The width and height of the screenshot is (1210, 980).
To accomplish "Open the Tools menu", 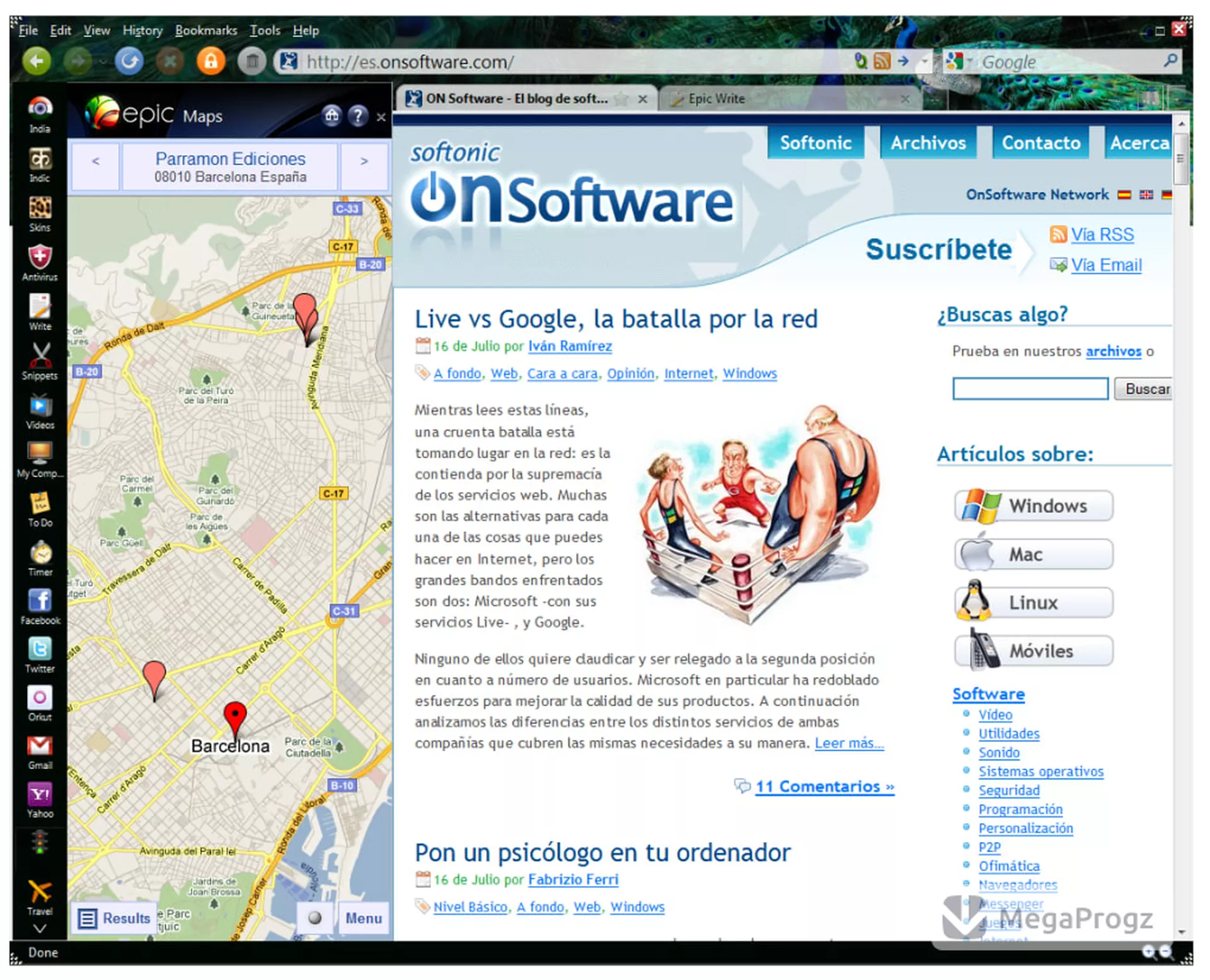I will [x=265, y=30].
